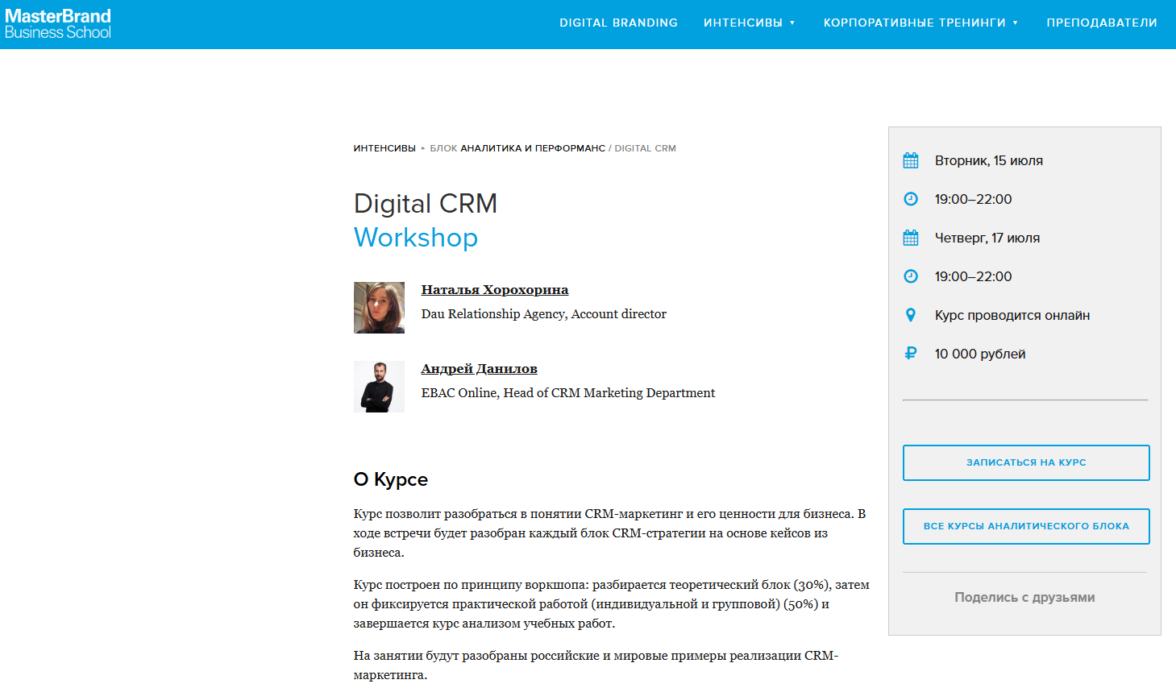Open the Наталья Хорохорина name link
Viewport: 1176px width, 688px height.
point(494,290)
